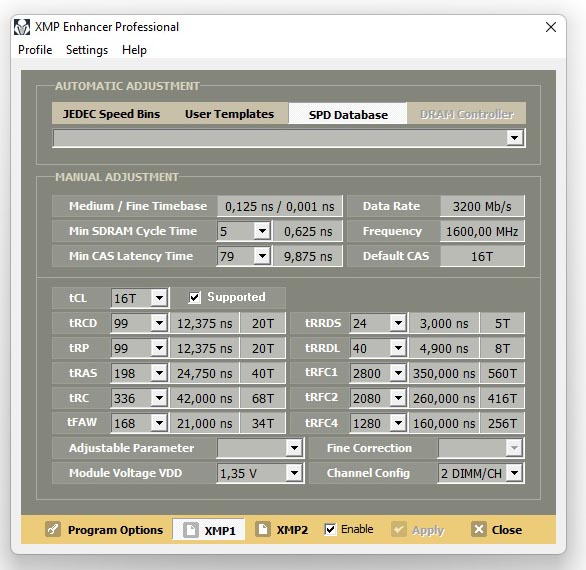Open the tRRDL value dropdown

(398, 348)
